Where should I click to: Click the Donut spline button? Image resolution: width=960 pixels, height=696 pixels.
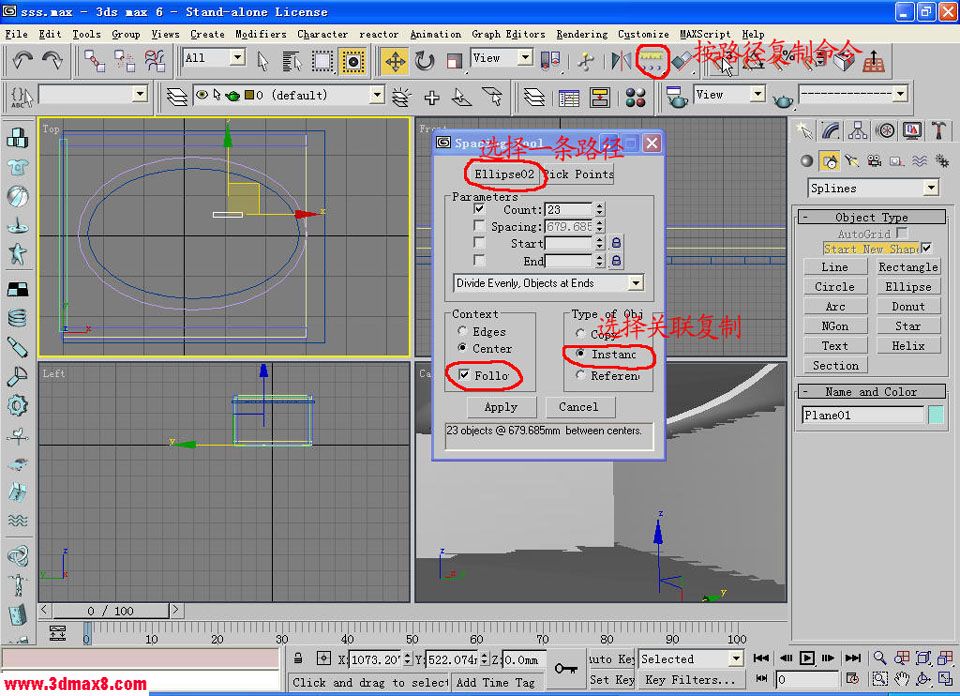(x=908, y=307)
